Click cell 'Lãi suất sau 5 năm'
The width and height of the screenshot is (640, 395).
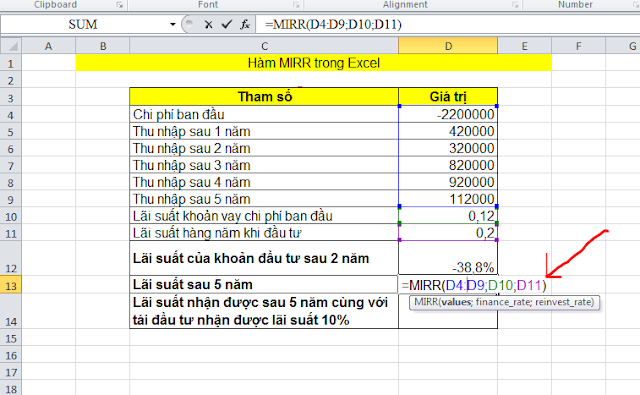(x=264, y=284)
